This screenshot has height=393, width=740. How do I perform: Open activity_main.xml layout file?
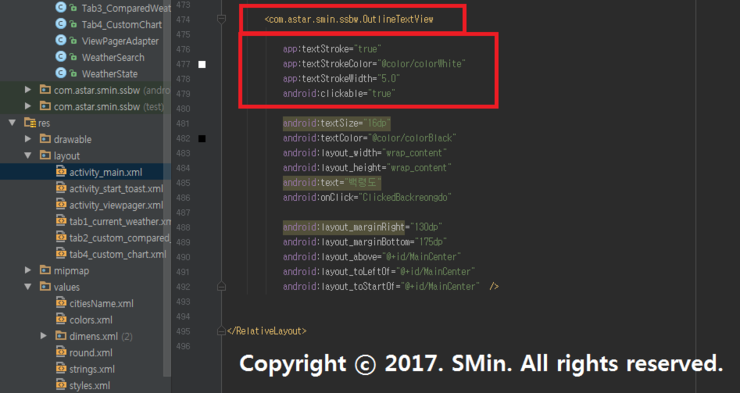click(106, 172)
